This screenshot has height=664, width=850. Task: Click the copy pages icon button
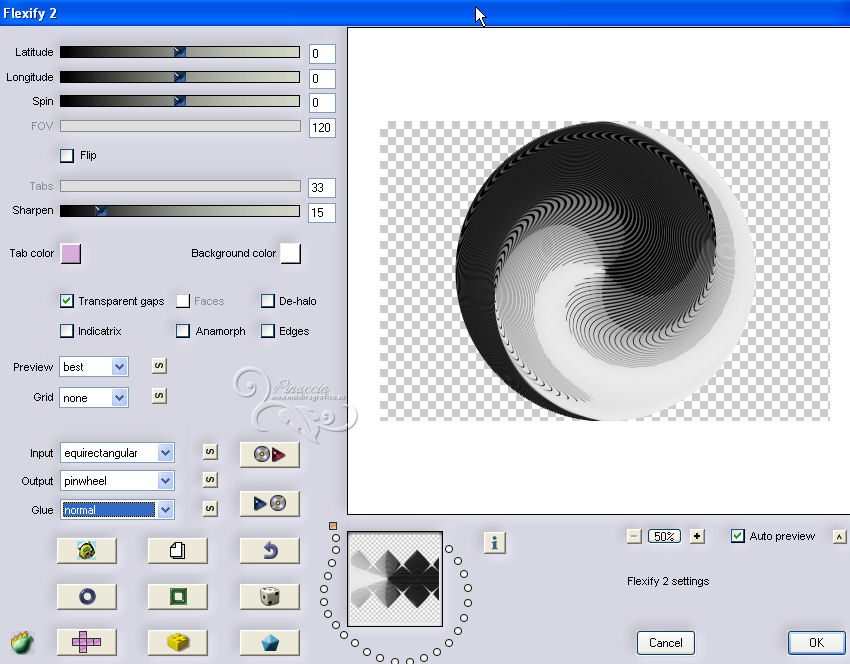177,550
